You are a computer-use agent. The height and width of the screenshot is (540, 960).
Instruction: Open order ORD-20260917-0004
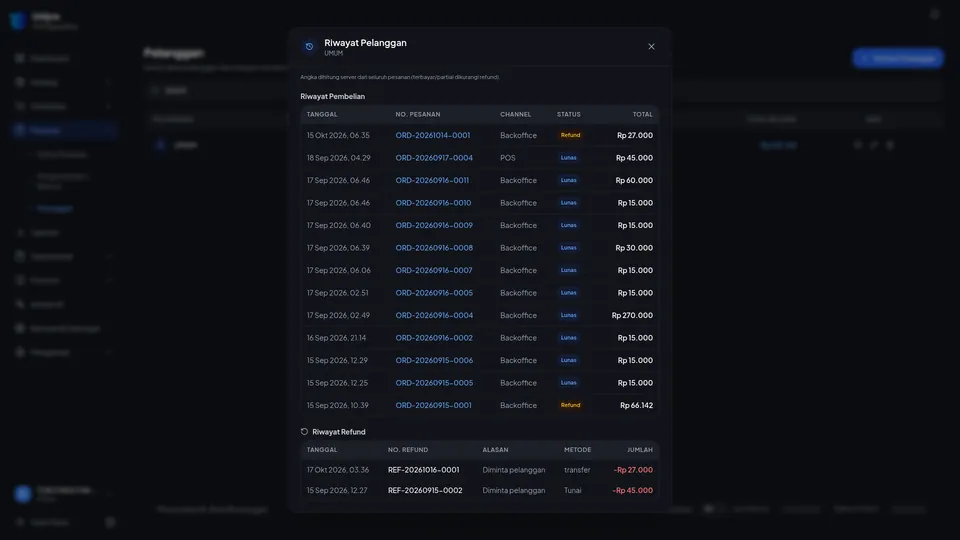(434, 158)
